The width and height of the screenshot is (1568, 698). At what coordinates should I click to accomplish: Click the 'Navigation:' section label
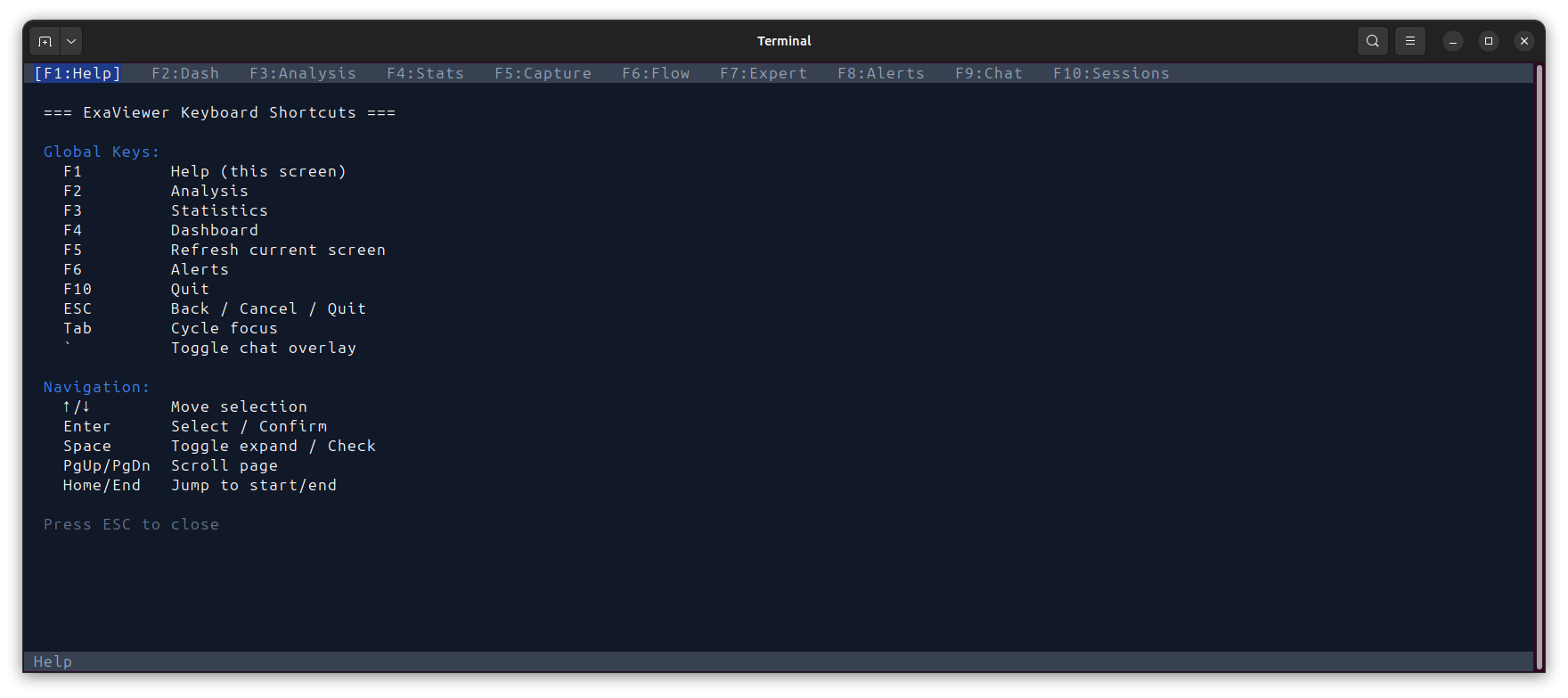[97, 387]
